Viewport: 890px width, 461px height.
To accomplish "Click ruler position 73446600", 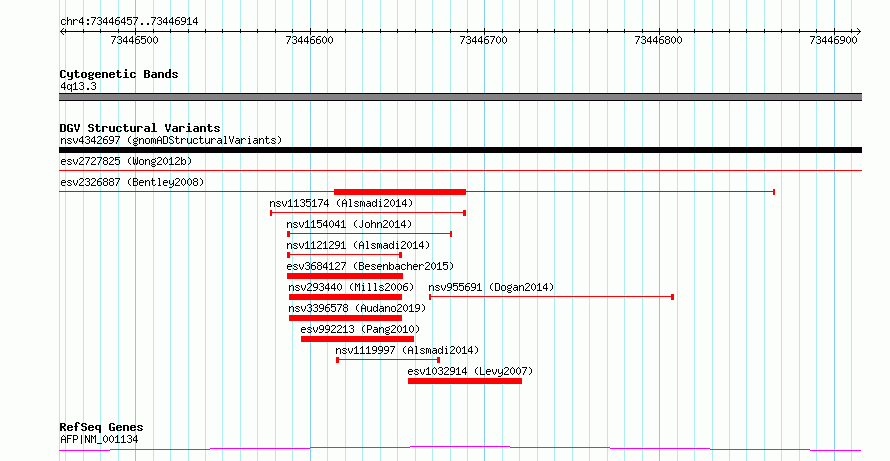I will click(310, 40).
